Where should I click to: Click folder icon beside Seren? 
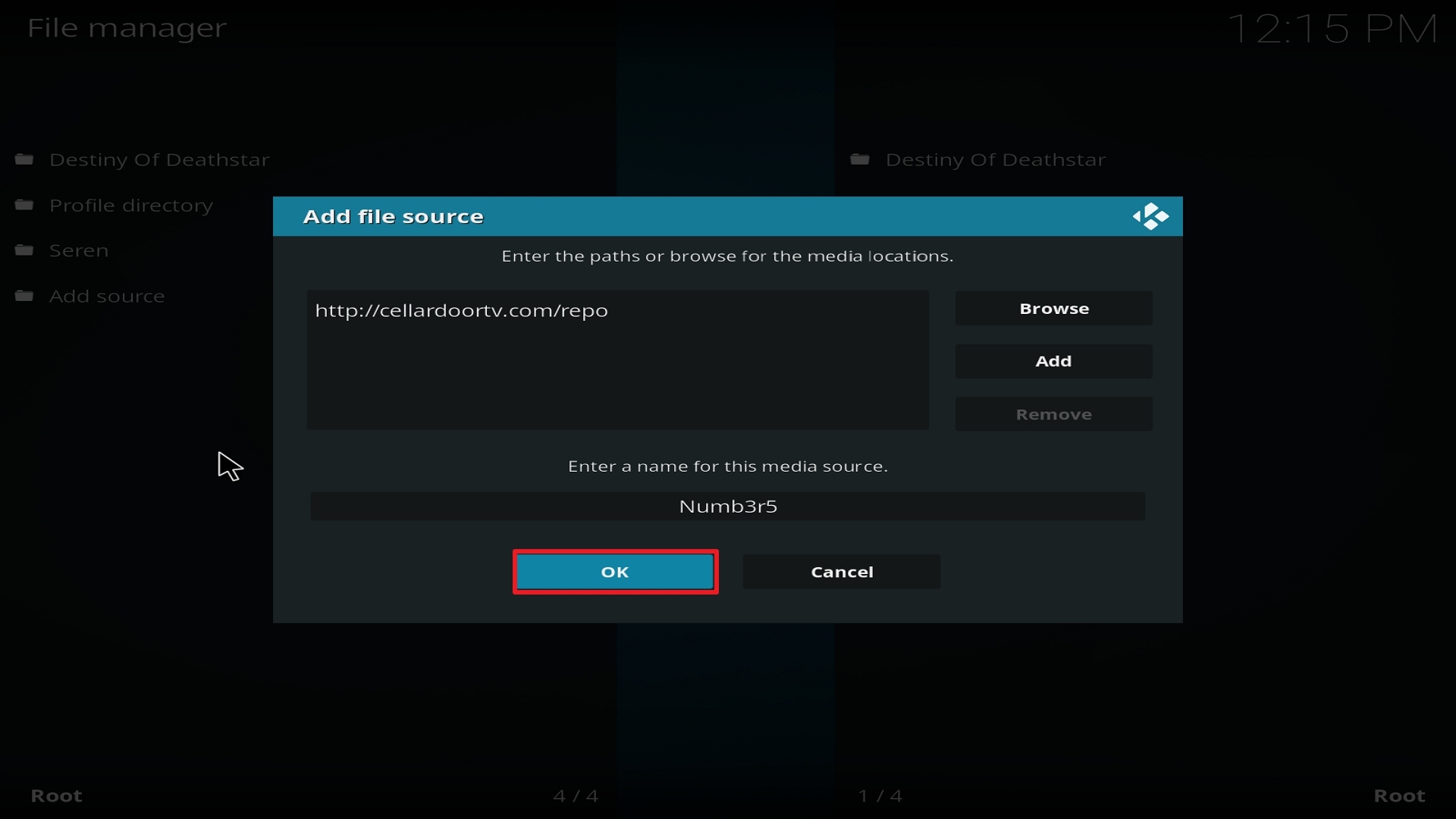[x=24, y=250]
